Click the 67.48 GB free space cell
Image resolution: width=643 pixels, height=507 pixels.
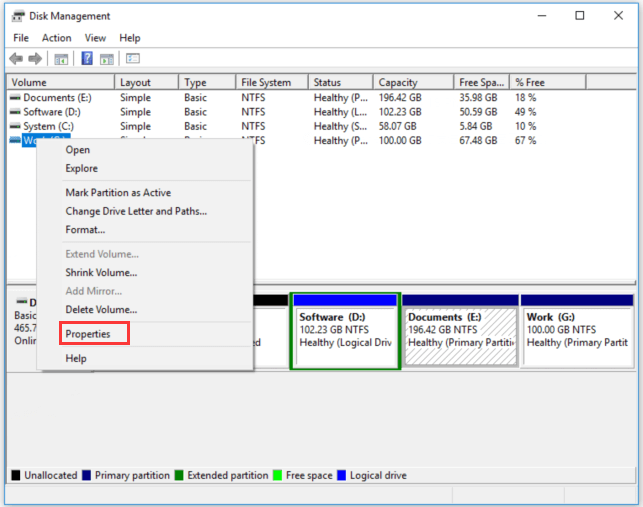tap(478, 140)
